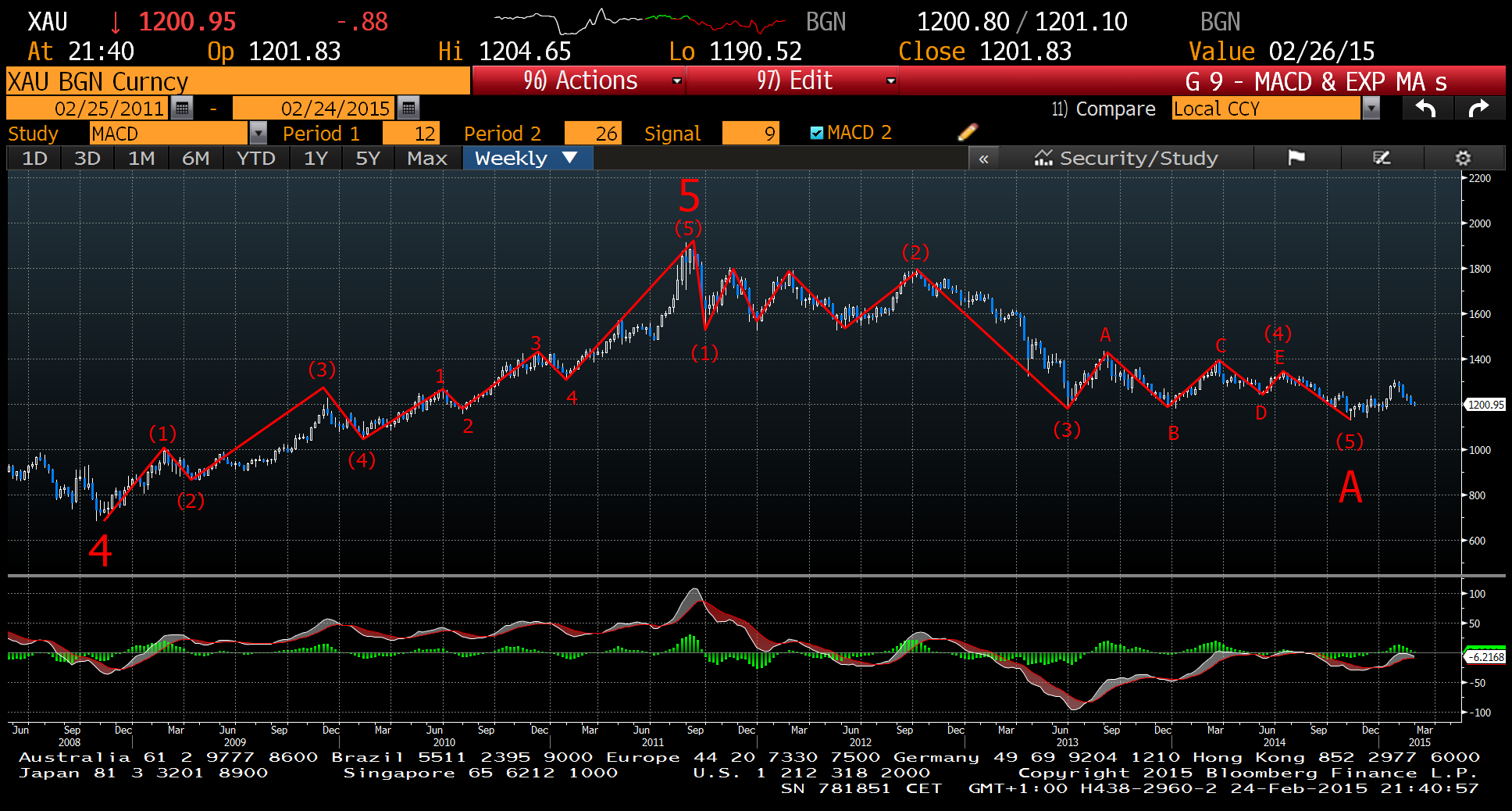Open the 96) Actions menu
The image size is (1512, 811).
(579, 80)
